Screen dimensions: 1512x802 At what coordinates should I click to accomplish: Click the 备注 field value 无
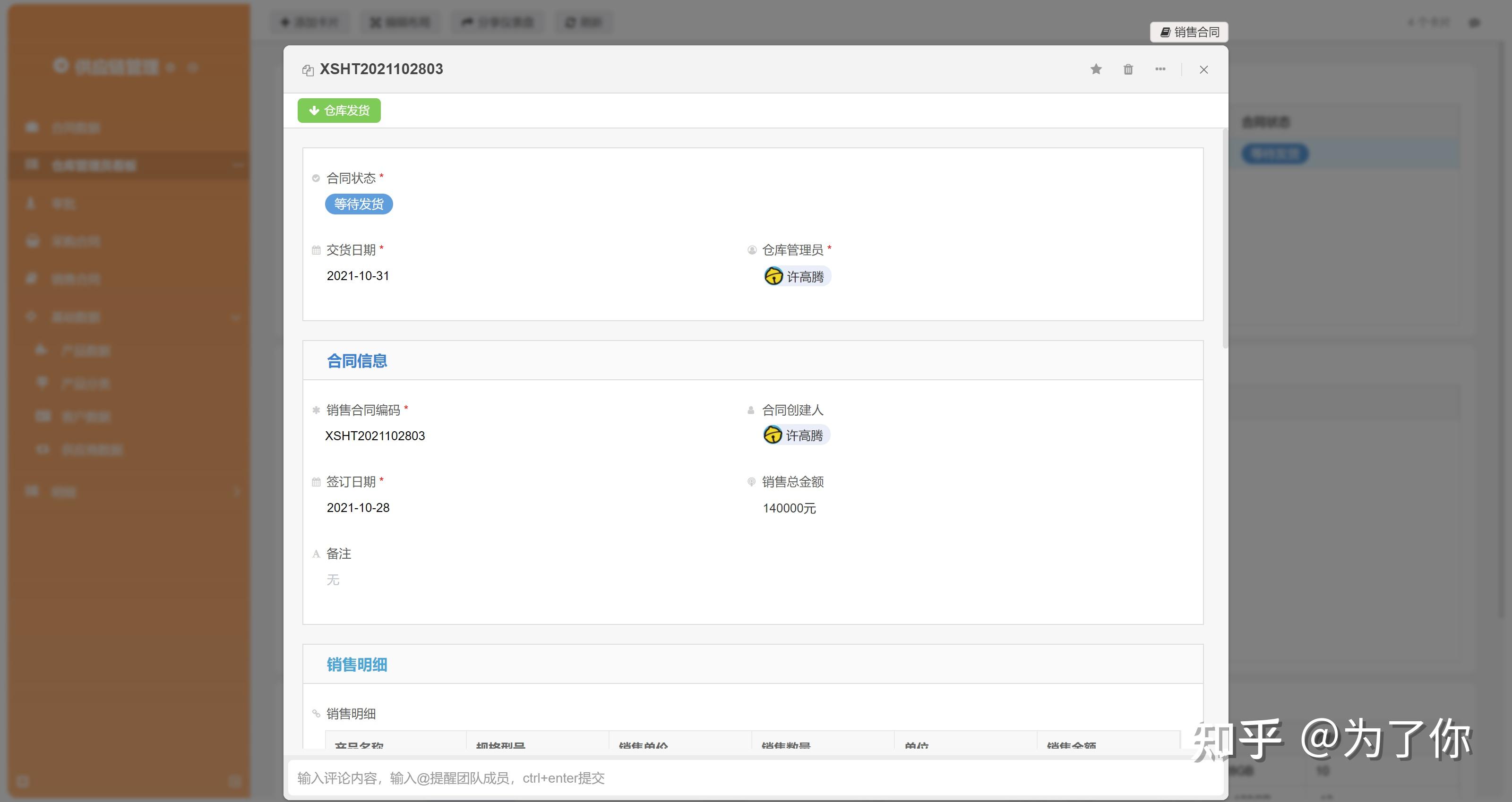[x=333, y=579]
